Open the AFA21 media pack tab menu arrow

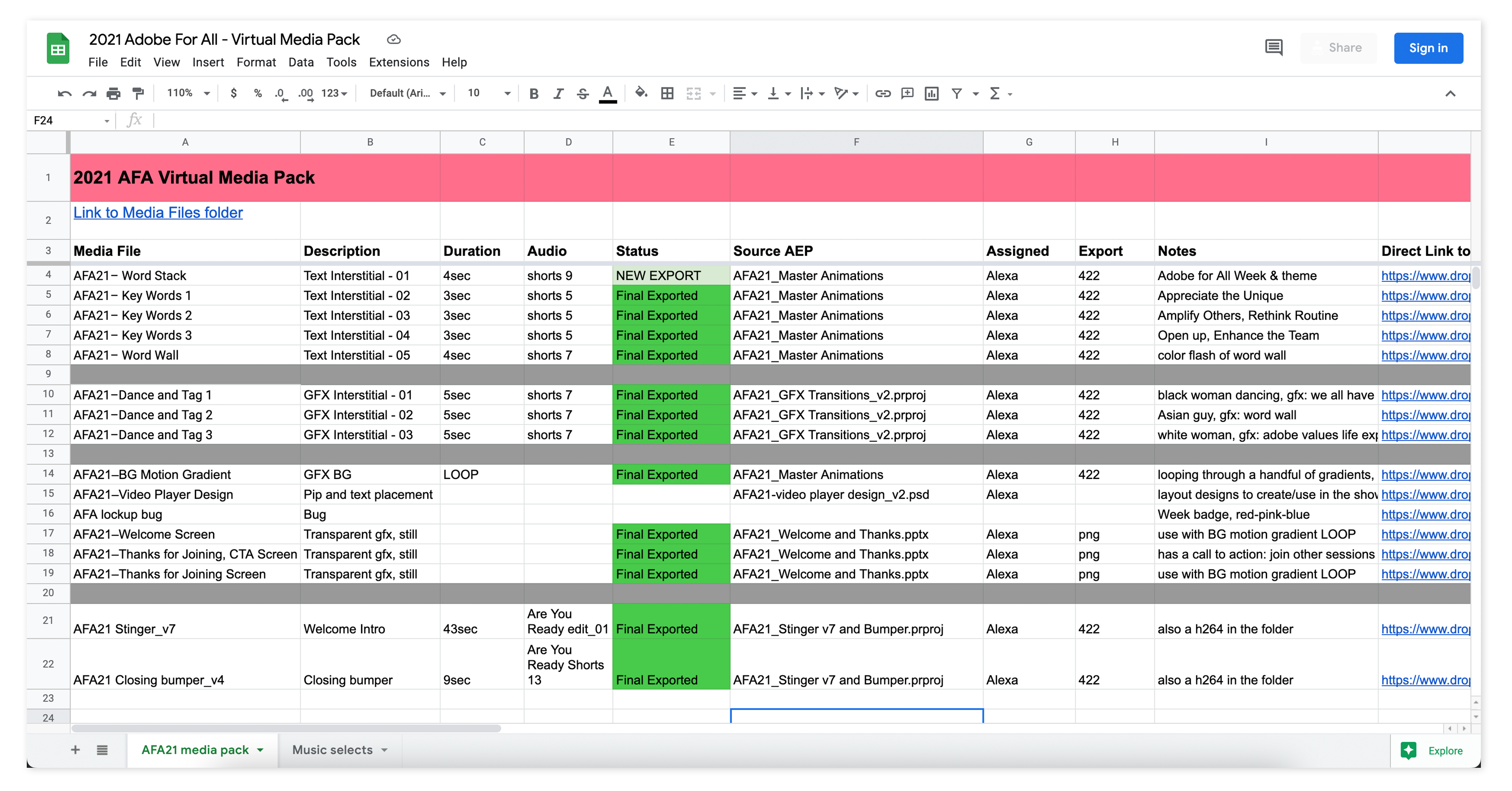260,750
